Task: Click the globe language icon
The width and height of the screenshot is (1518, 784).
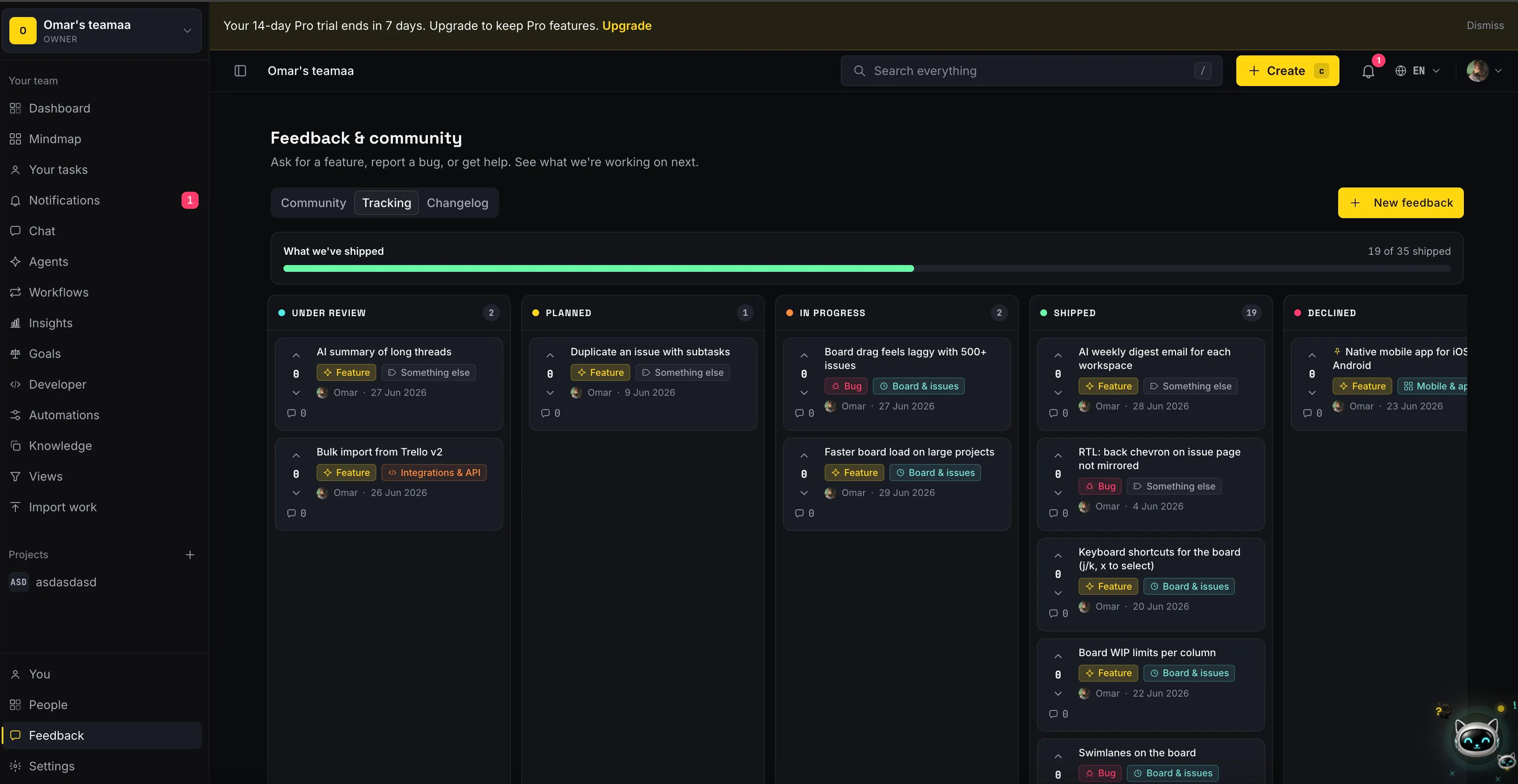Action: [x=1401, y=71]
